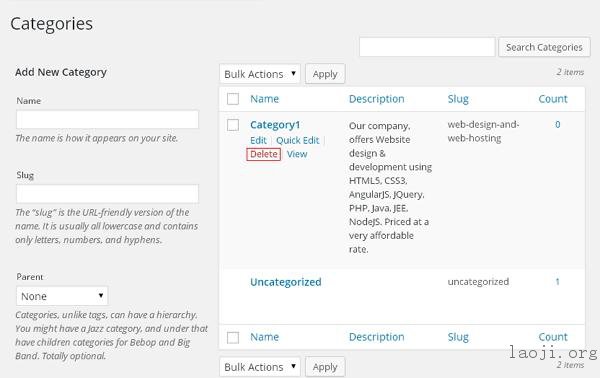Open the Uncategorized category link

286,282
